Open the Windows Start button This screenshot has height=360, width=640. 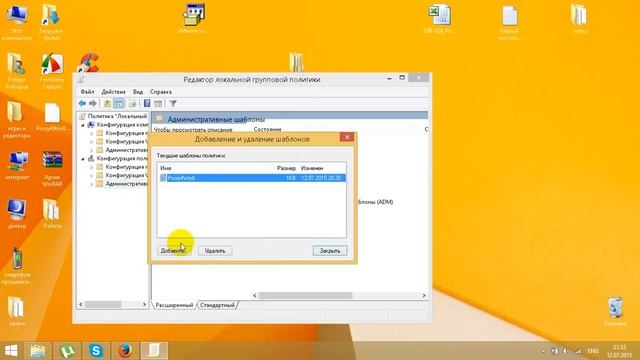point(11,351)
